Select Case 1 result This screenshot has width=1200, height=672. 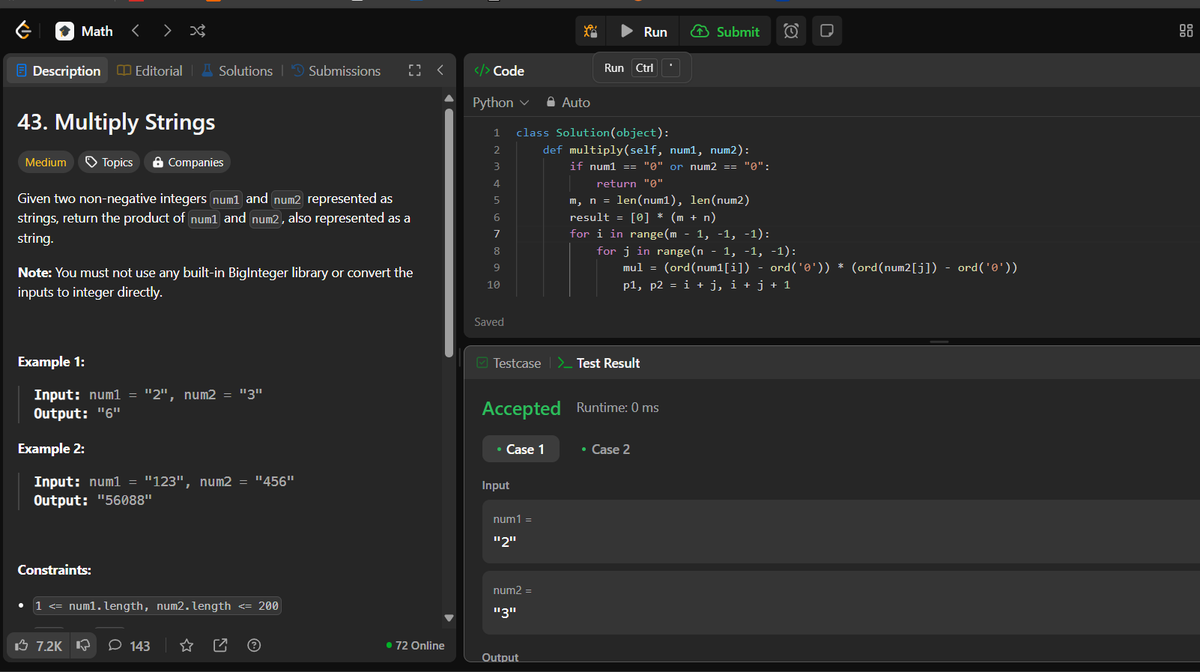point(520,449)
